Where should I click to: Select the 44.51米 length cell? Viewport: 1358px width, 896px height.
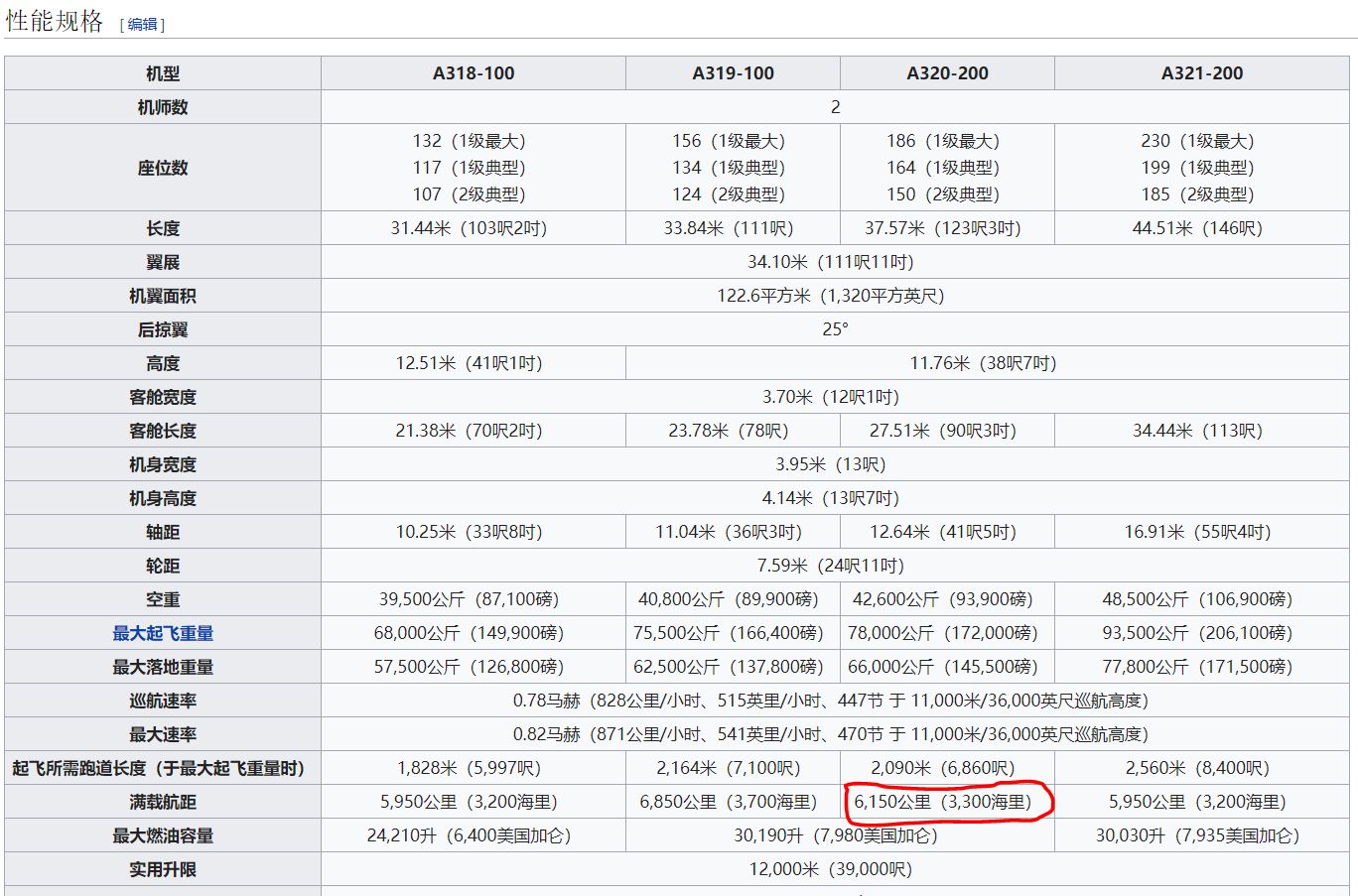click(1197, 228)
